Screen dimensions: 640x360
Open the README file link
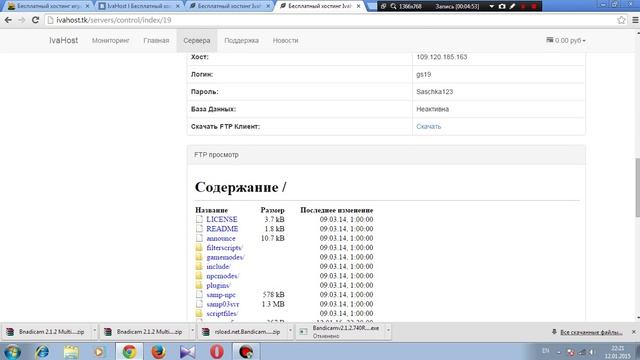[222, 229]
